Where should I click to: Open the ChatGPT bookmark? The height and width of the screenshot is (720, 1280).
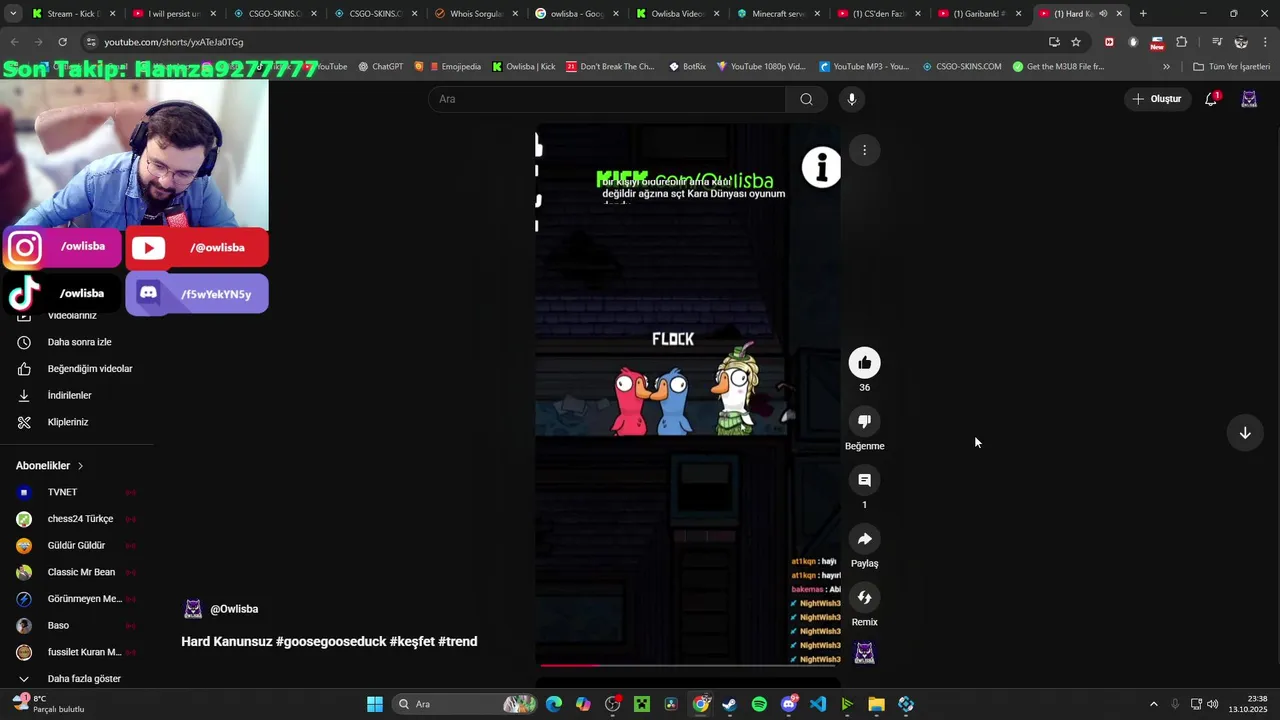(379, 67)
